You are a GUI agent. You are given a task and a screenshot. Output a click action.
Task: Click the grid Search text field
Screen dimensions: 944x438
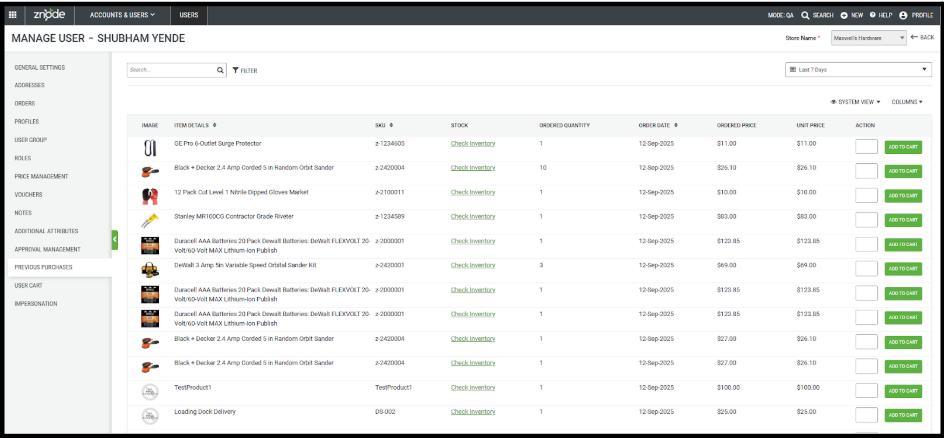coord(171,70)
